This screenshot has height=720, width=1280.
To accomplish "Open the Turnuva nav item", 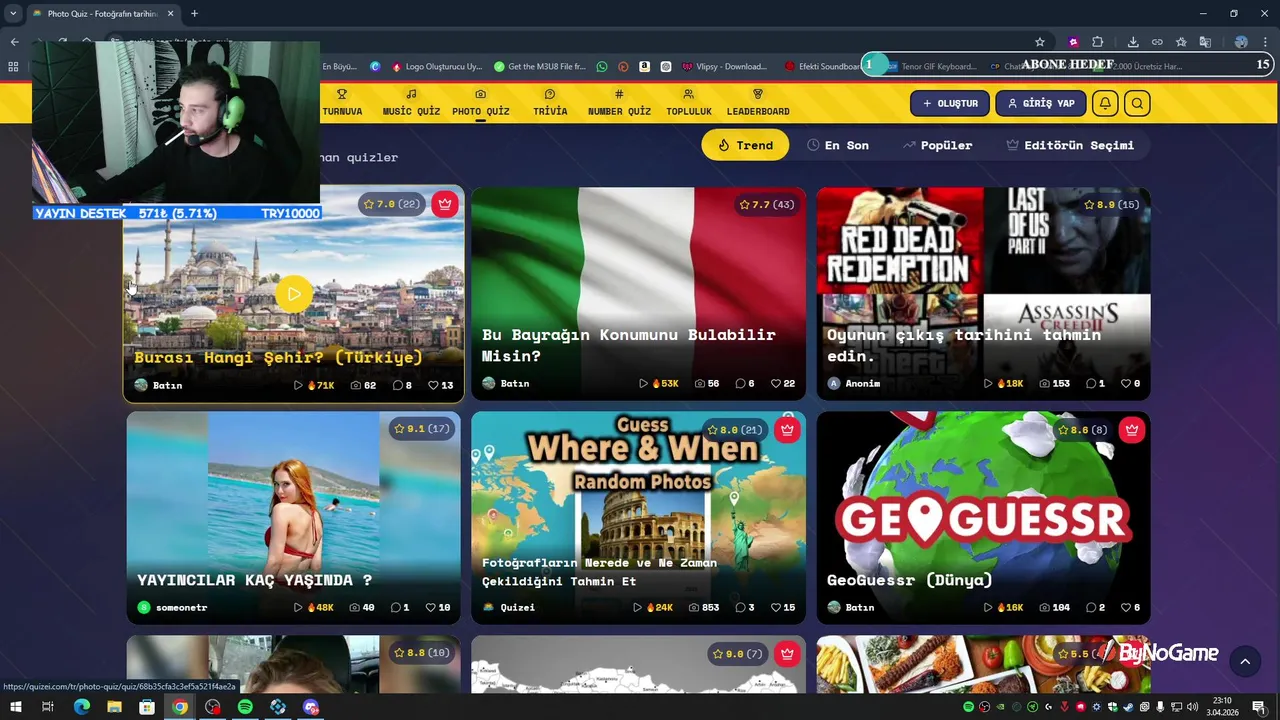I will click(x=342, y=102).
